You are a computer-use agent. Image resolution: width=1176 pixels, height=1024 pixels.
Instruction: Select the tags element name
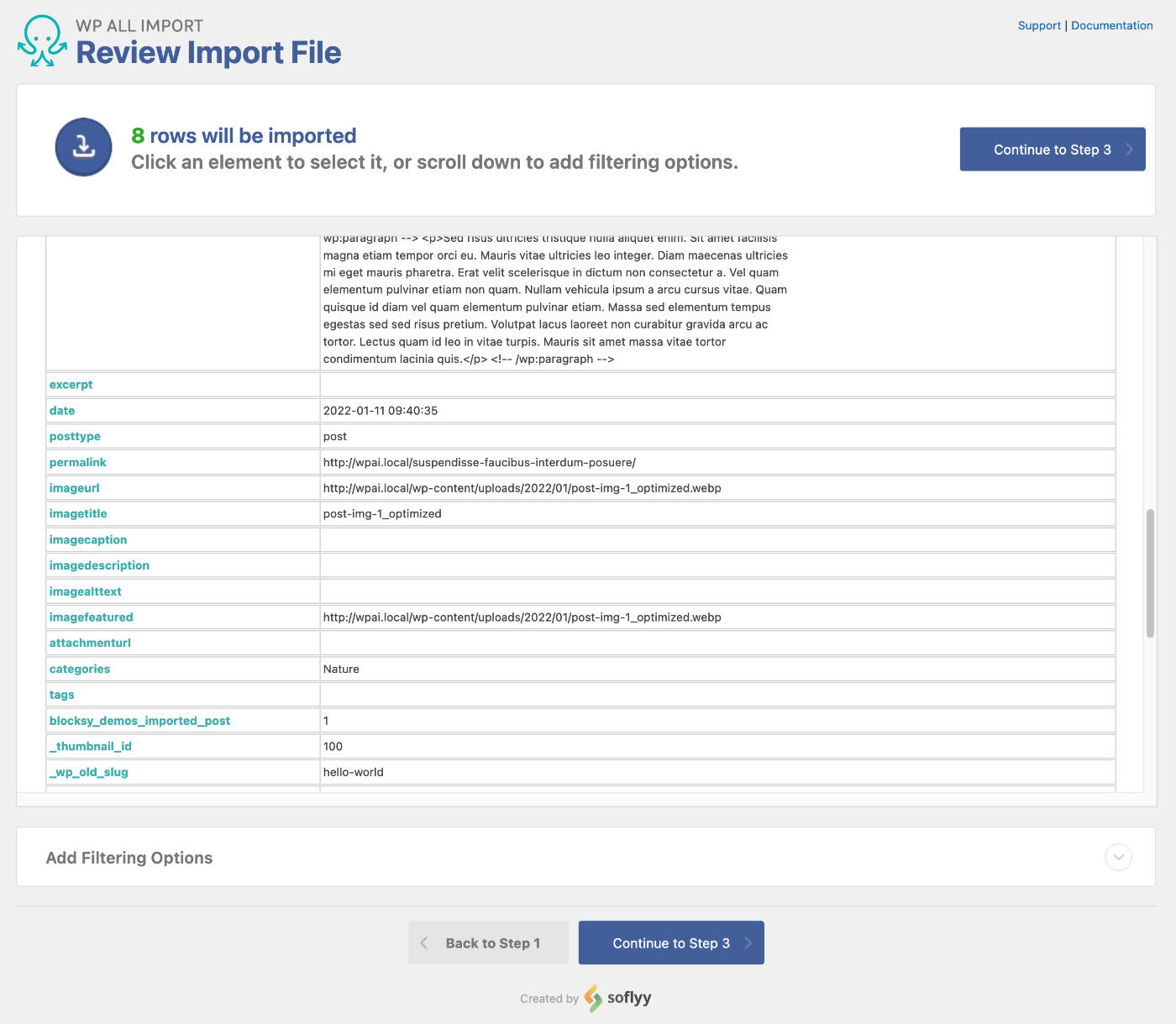(61, 696)
